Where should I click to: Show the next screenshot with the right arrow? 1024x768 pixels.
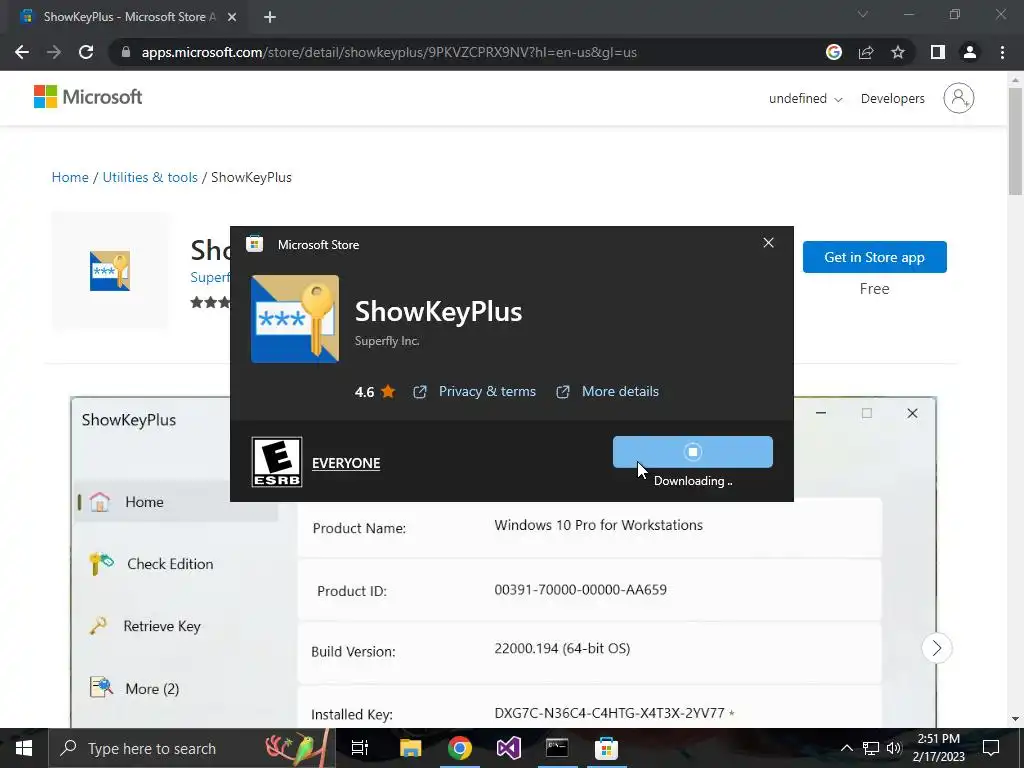[x=936, y=648]
